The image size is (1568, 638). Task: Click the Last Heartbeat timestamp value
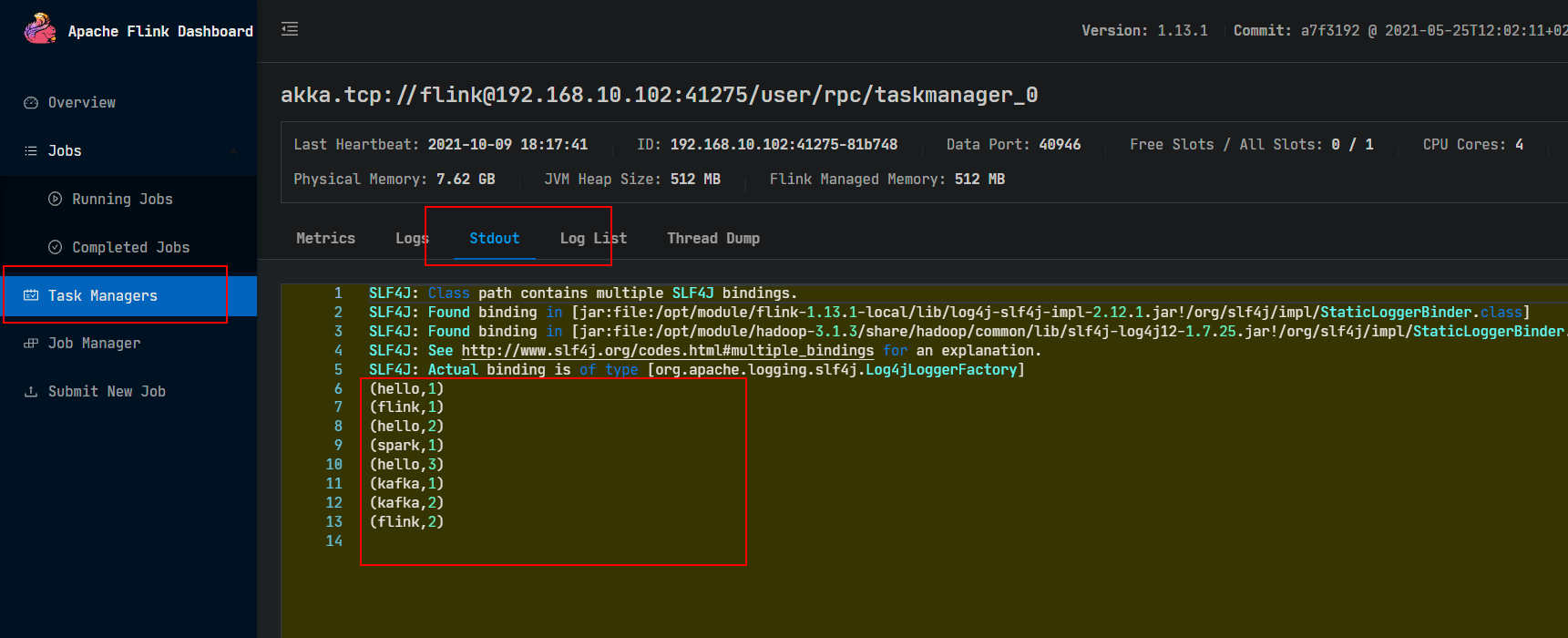[x=507, y=144]
